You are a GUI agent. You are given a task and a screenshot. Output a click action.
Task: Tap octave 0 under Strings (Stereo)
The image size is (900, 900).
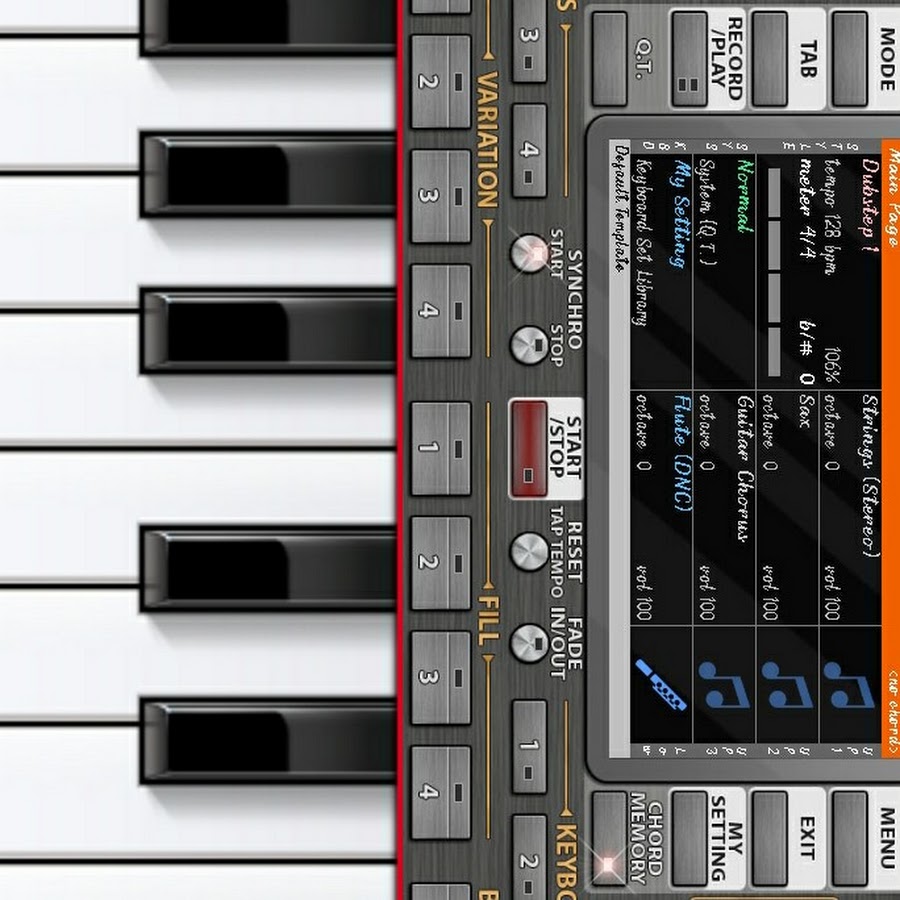[831, 433]
